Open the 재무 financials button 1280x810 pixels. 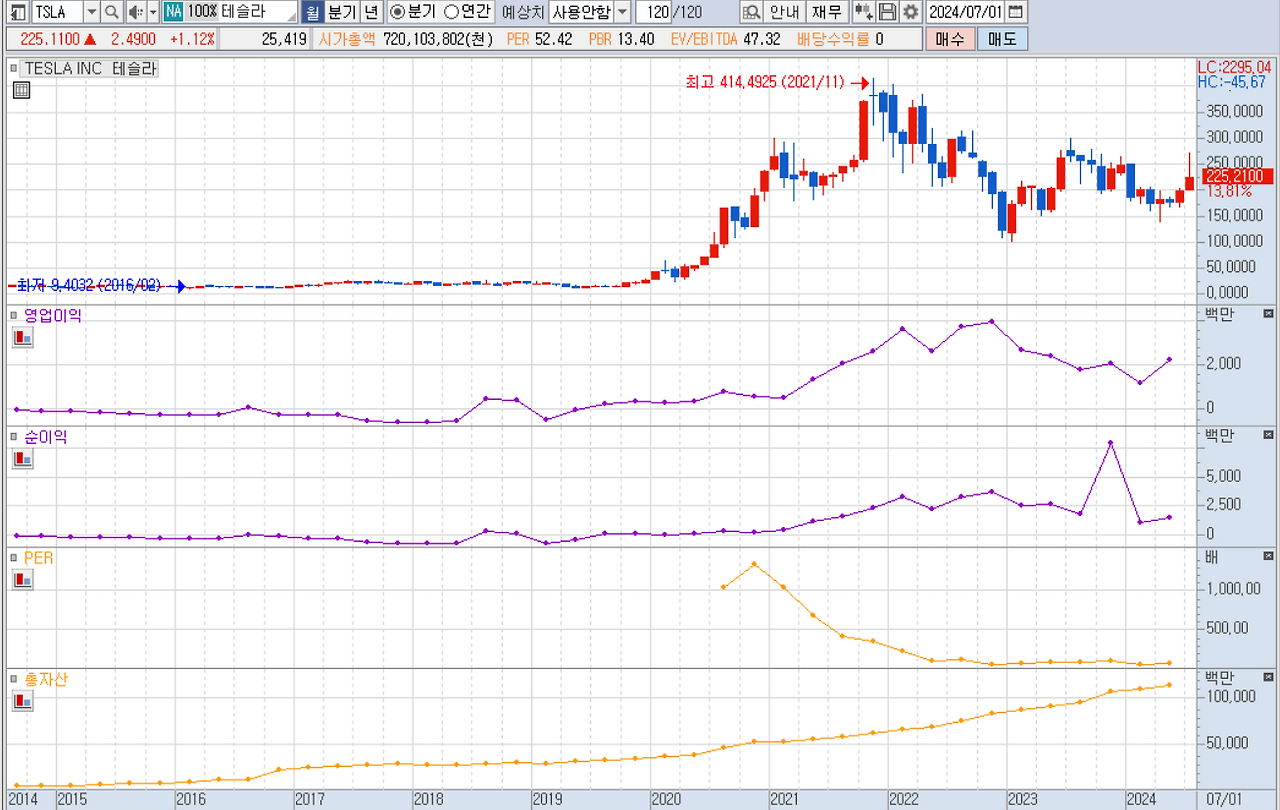(826, 12)
